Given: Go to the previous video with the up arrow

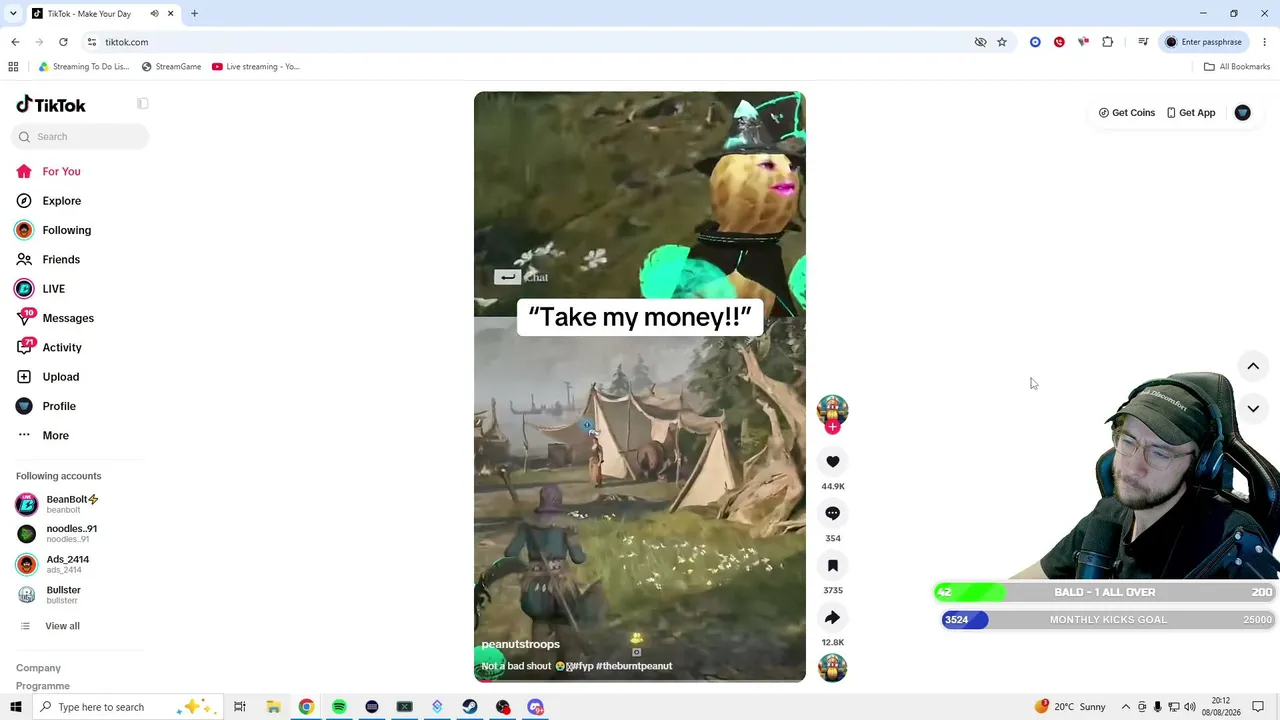Looking at the screenshot, I should coord(1253,366).
